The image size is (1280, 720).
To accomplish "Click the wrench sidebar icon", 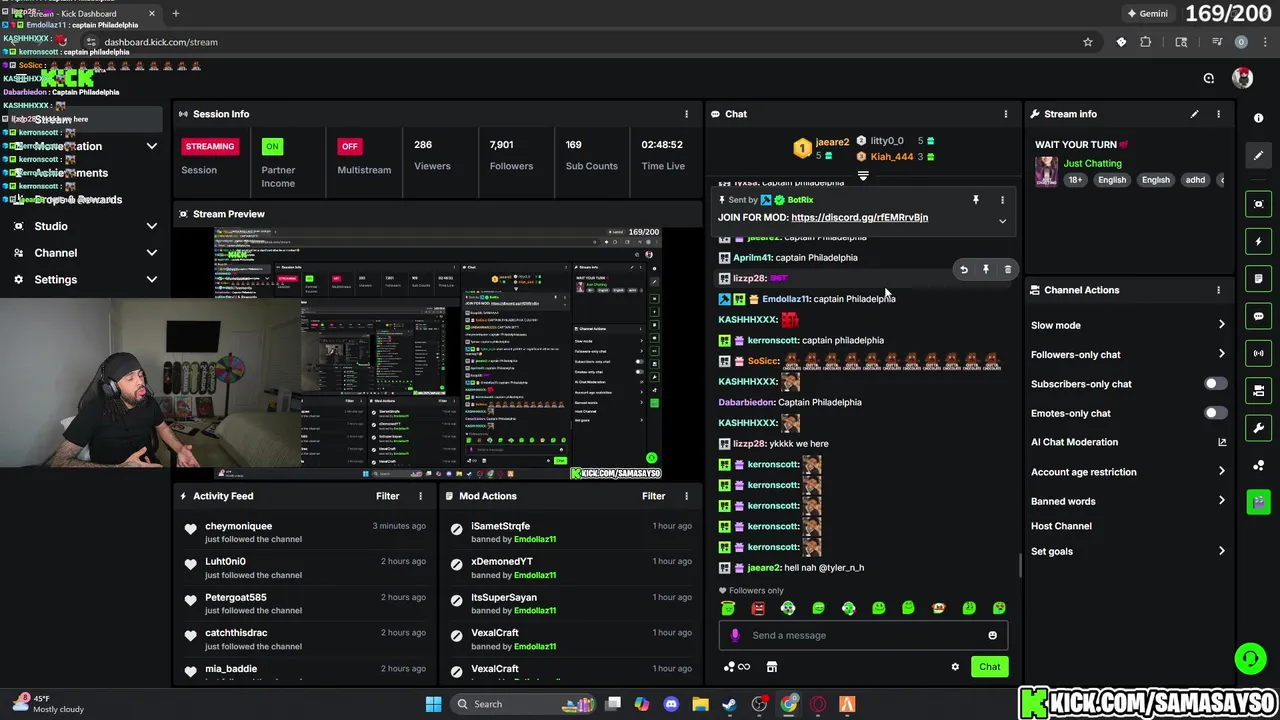I will [1259, 428].
